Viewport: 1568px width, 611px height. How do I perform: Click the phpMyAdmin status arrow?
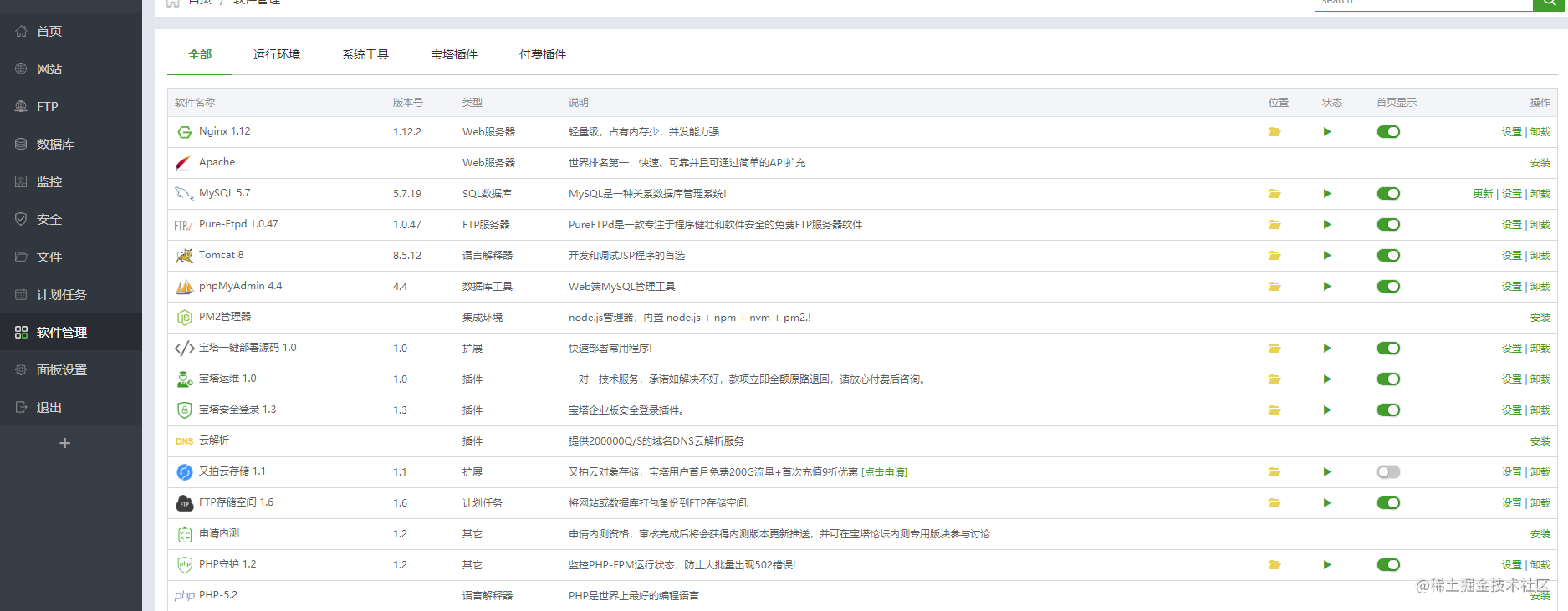point(1327,287)
